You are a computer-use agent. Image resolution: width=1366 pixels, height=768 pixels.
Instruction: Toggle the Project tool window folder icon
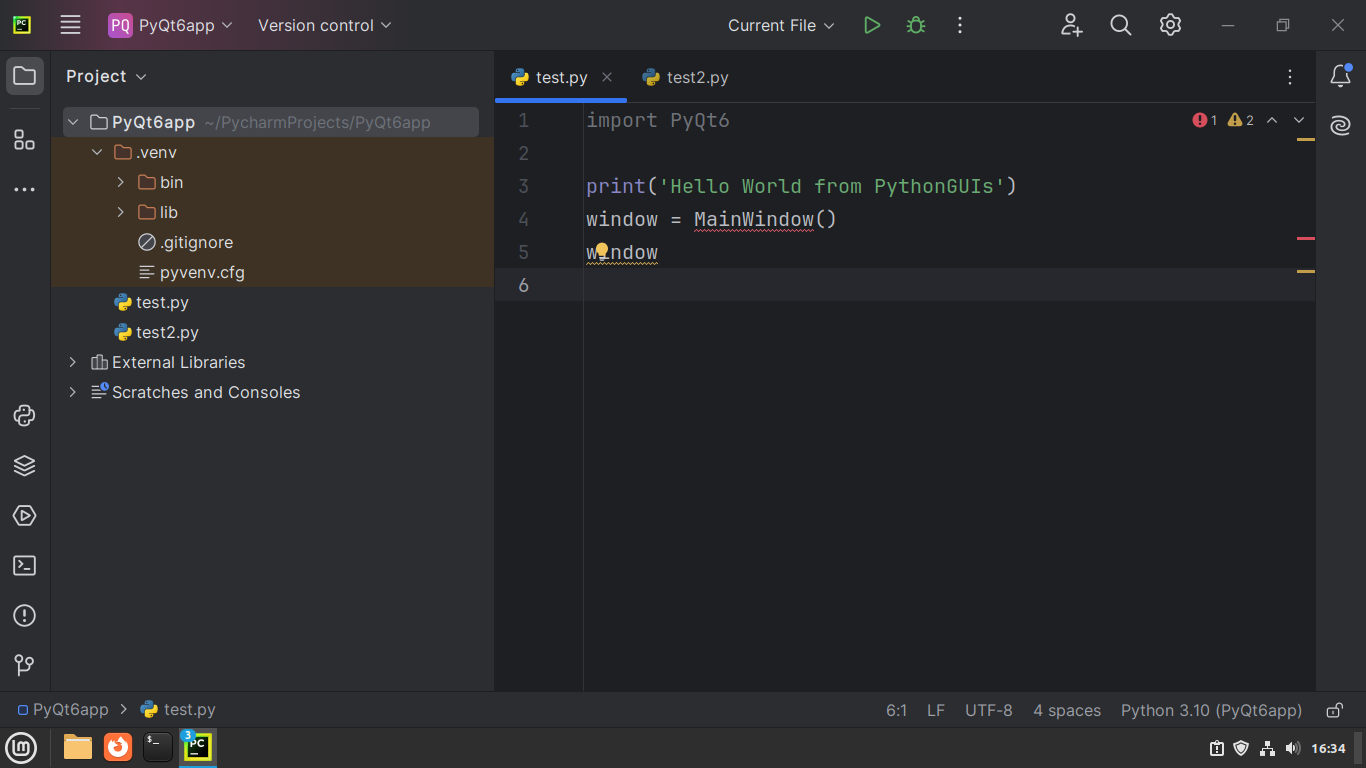(25, 76)
